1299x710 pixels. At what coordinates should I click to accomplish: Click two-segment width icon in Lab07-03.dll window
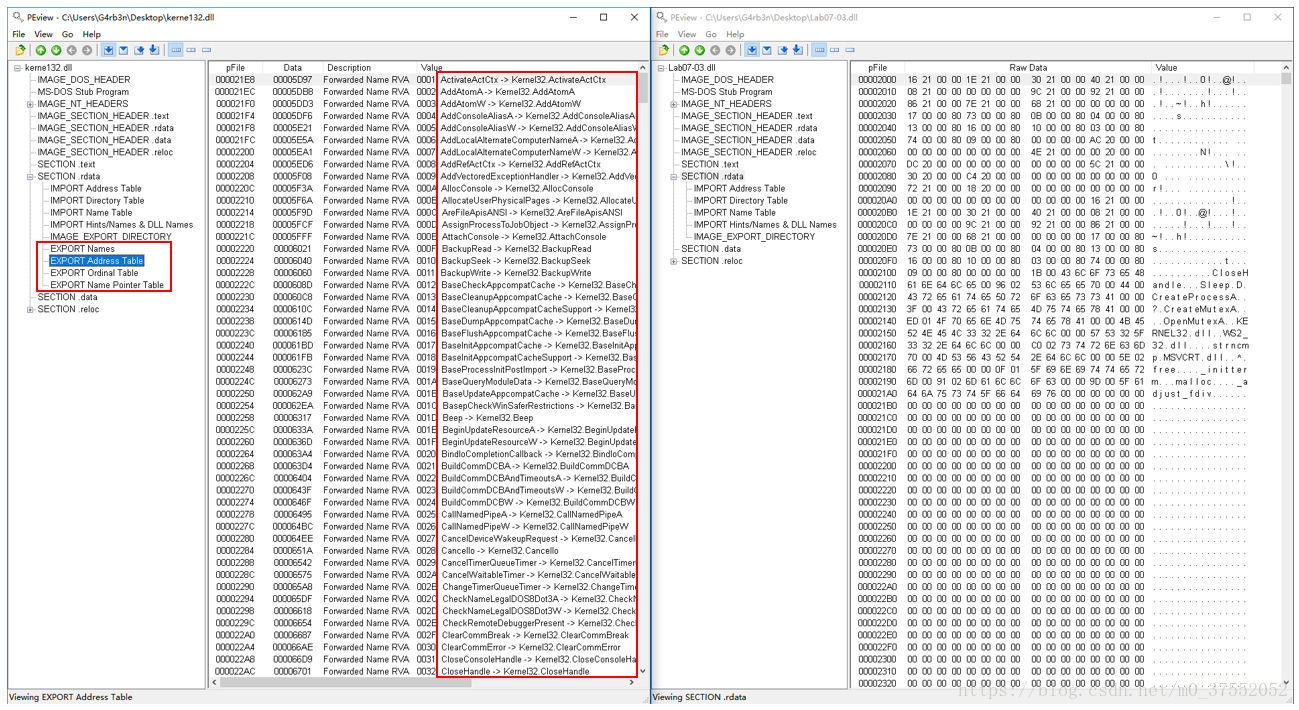pos(836,50)
